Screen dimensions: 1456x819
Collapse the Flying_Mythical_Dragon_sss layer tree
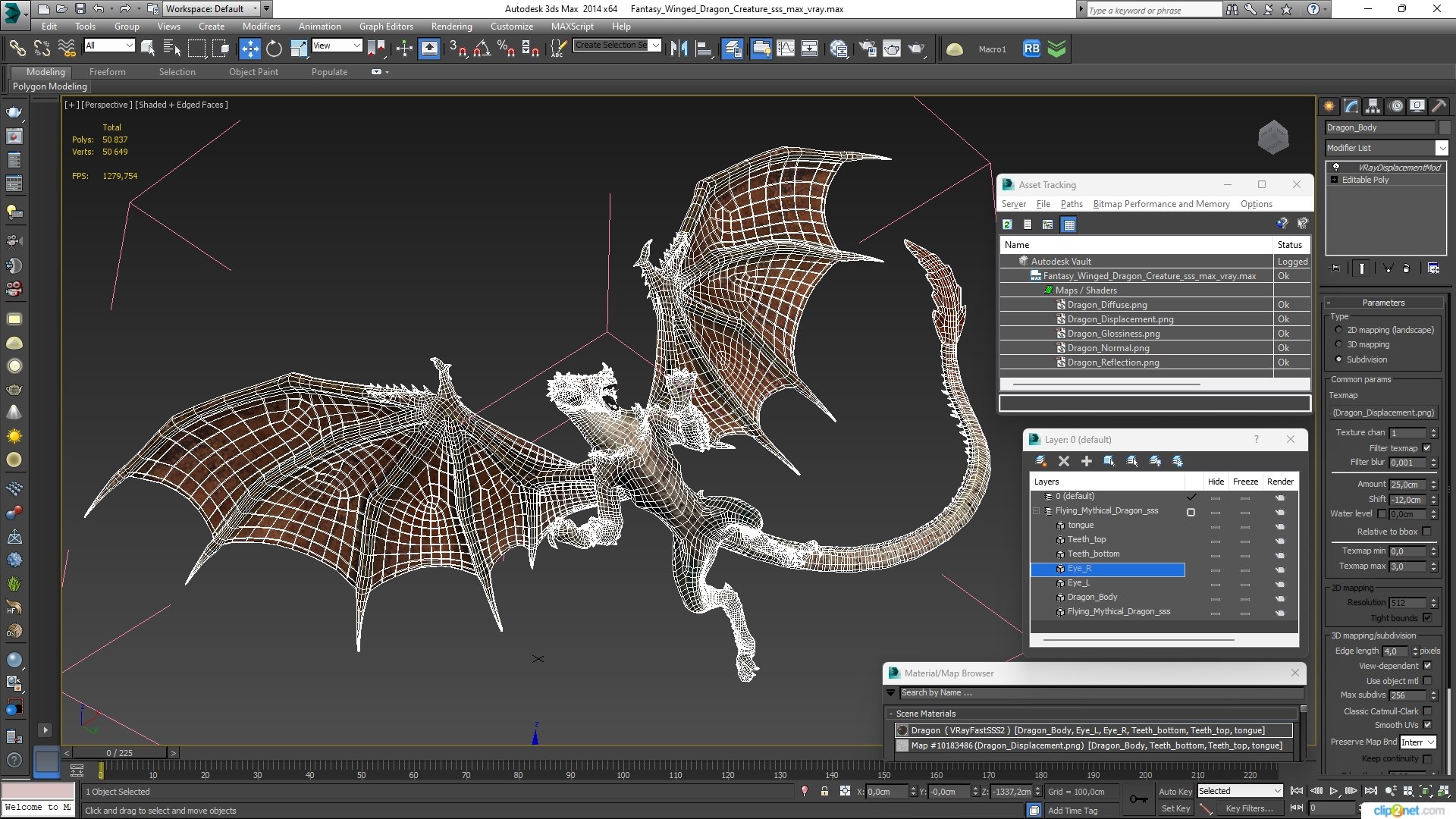(x=1037, y=511)
